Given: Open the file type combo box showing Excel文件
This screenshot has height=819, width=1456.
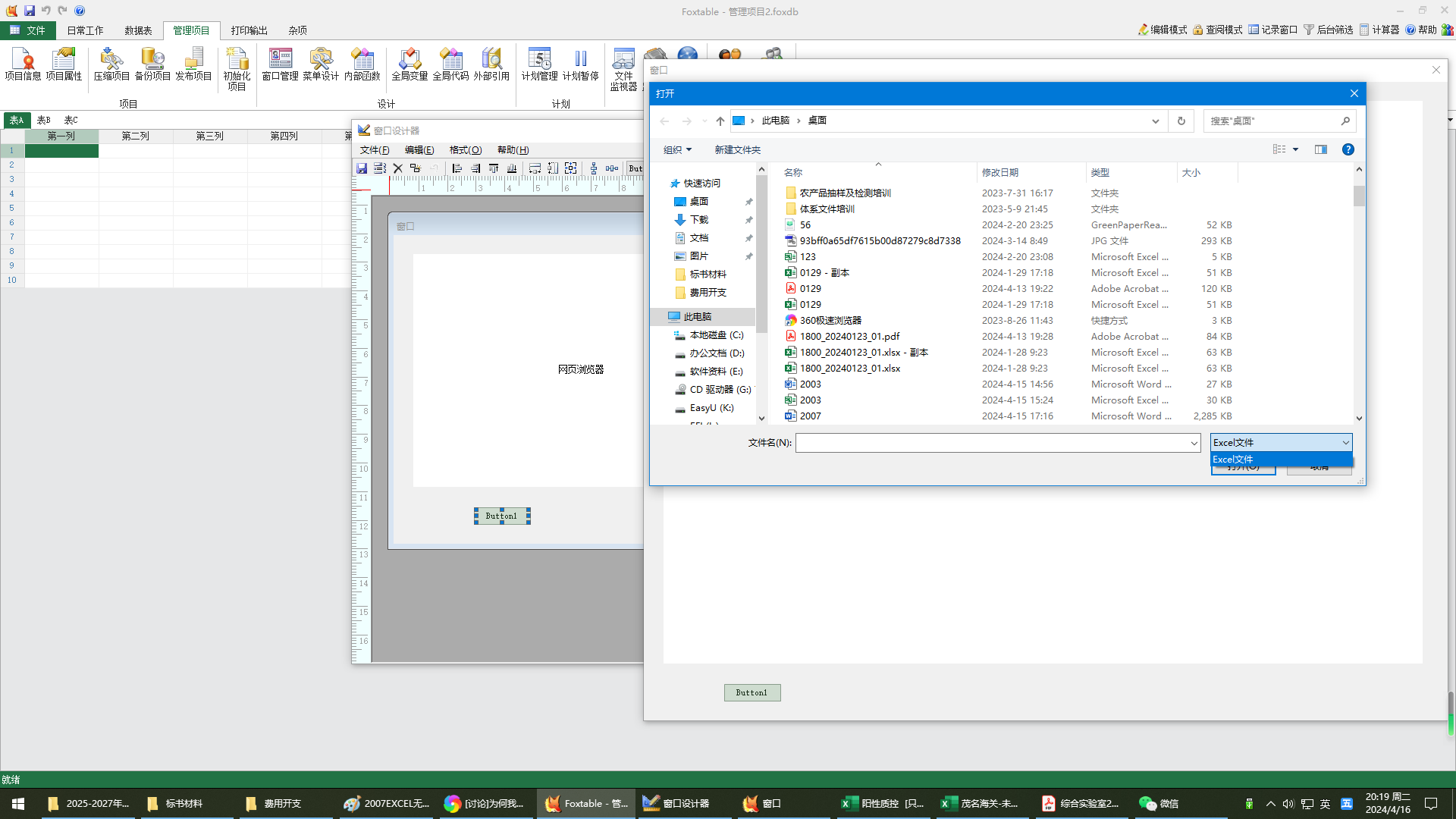Looking at the screenshot, I should 1281,442.
